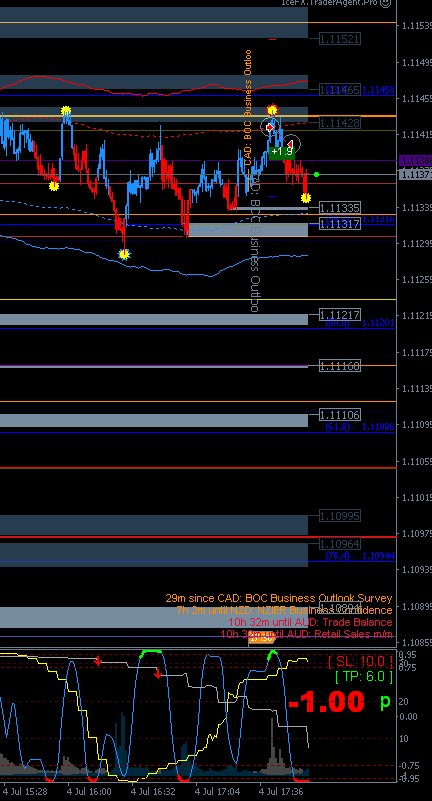Viewport: 432px width, 801px height.
Task: Click the smiley face icon beside IceFX.TraderAgent.Pro
Action: [386, 3]
